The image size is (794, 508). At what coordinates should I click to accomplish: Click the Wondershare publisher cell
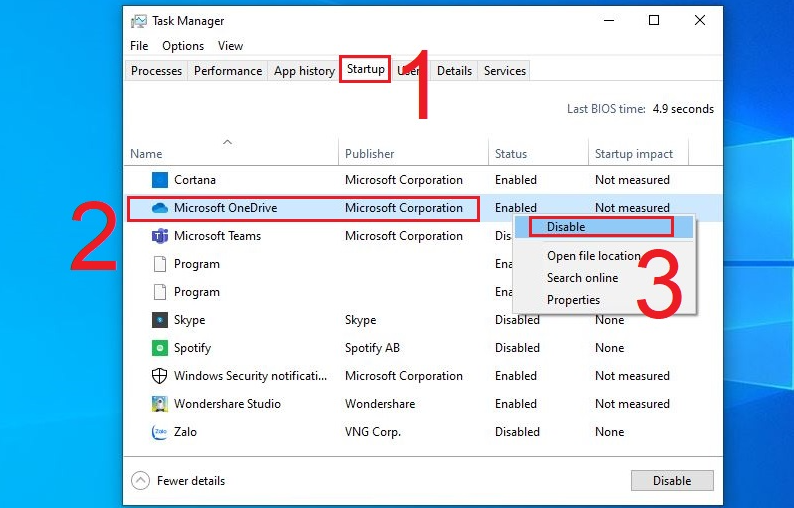[x=380, y=404]
